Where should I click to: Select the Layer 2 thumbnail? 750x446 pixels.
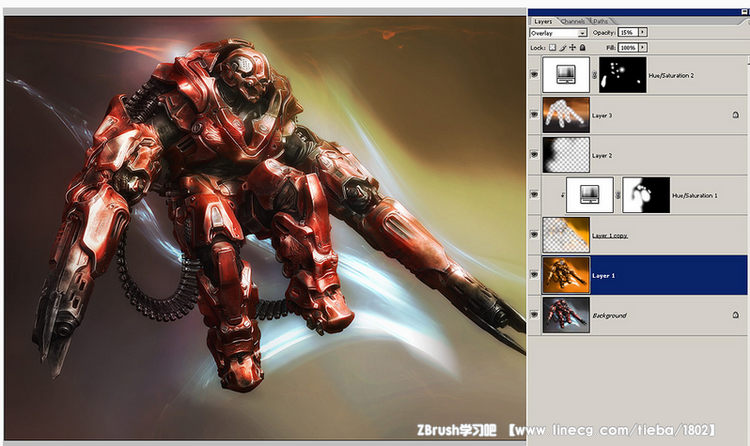(566, 155)
